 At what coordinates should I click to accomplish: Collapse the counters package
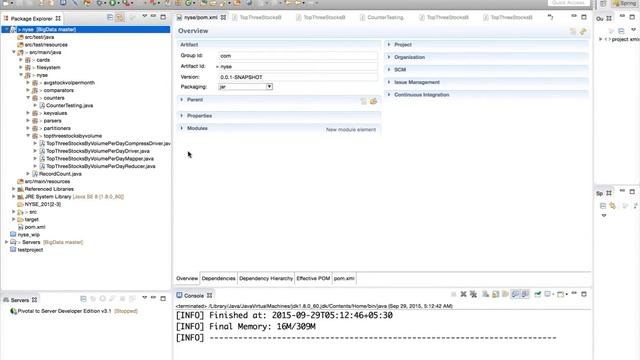coord(28,98)
